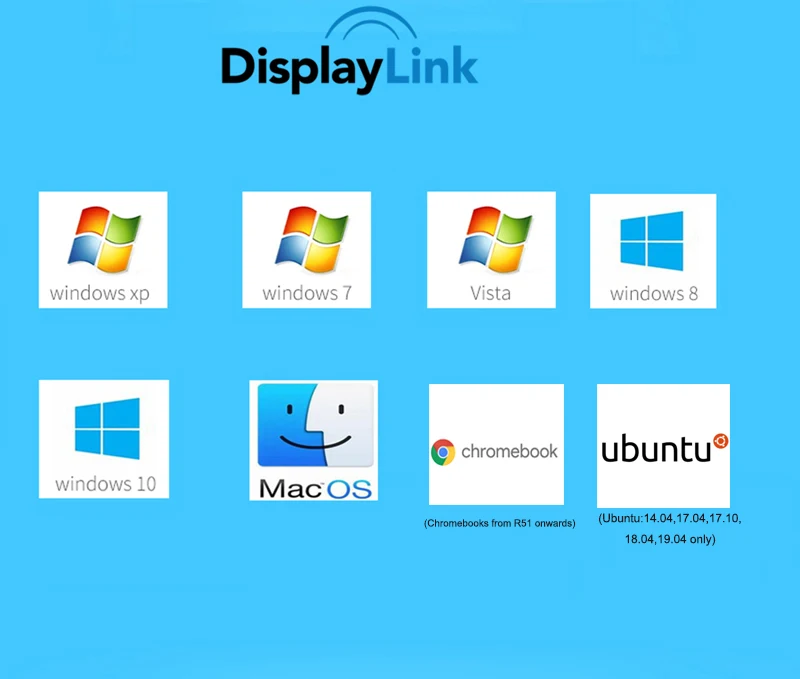The height and width of the screenshot is (679, 800).
Task: Choose the Vista logo tile
Action: tap(491, 249)
